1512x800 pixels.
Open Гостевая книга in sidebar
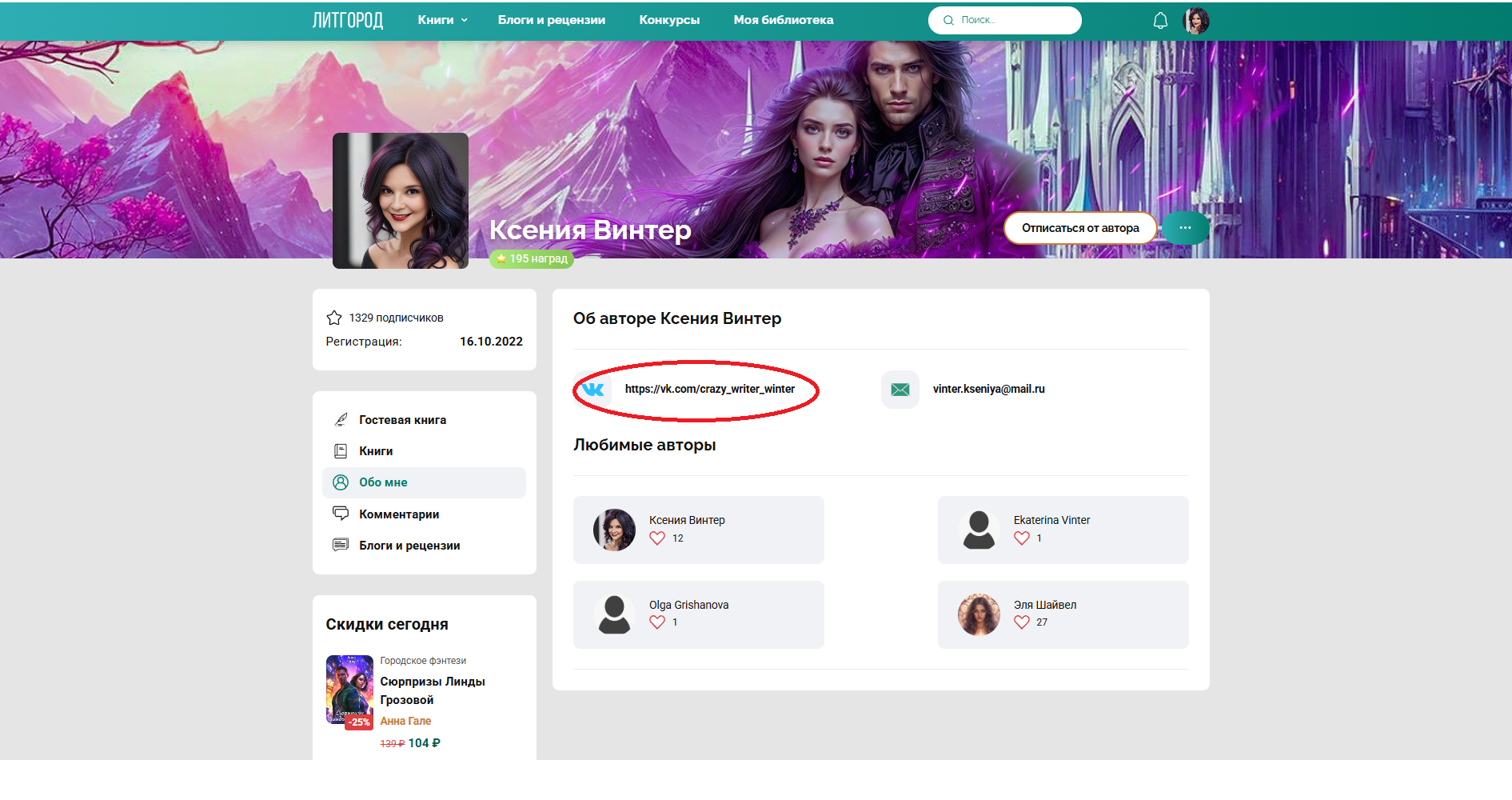tap(402, 420)
